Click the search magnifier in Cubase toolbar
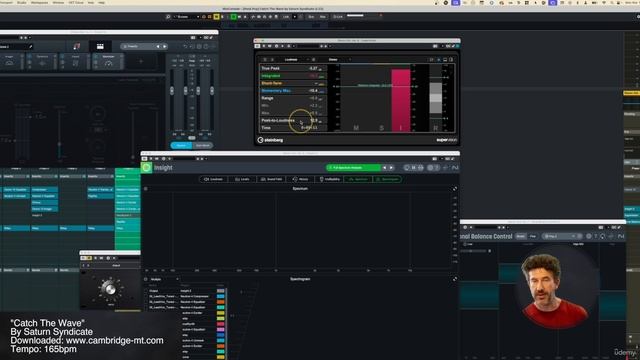 click(168, 17)
